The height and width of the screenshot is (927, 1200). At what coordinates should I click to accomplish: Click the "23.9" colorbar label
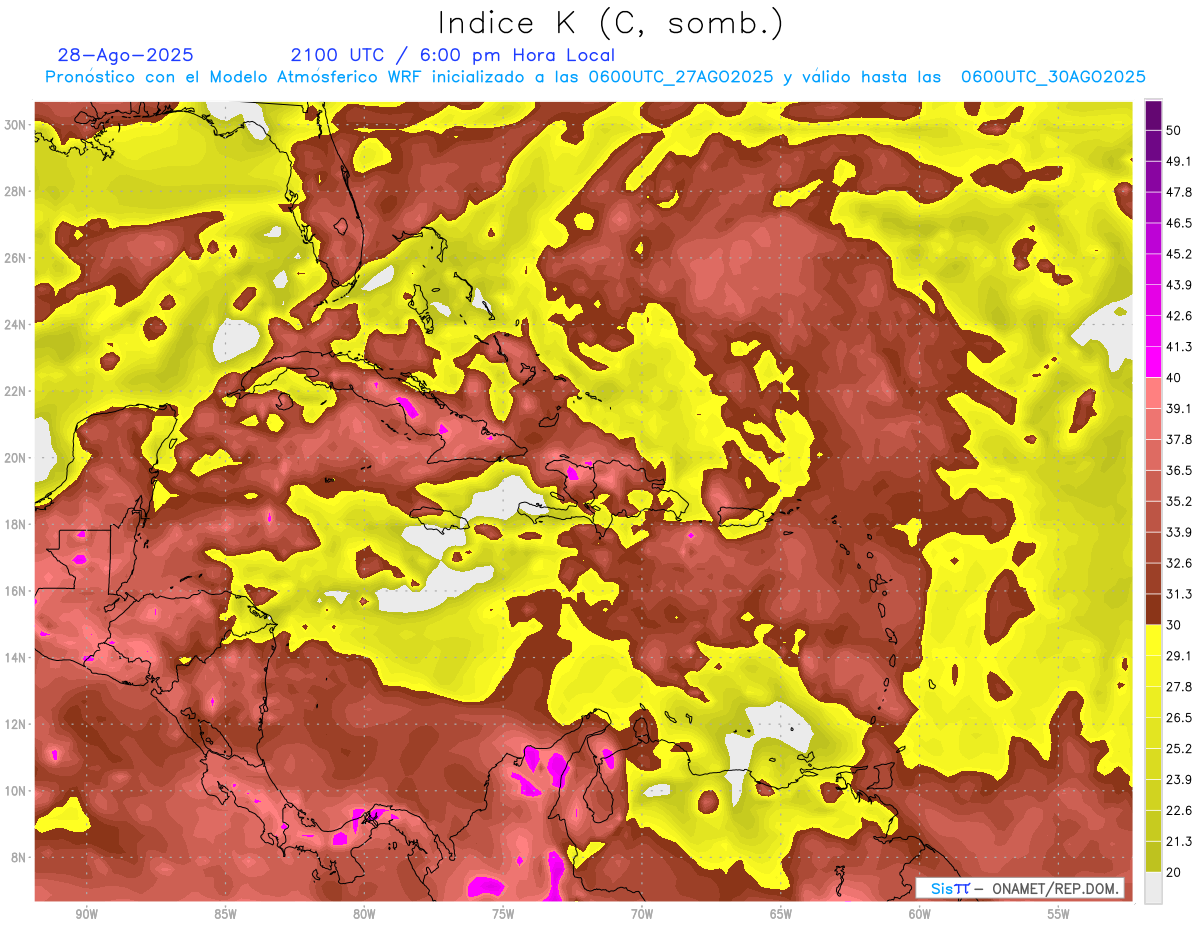coord(1179,779)
